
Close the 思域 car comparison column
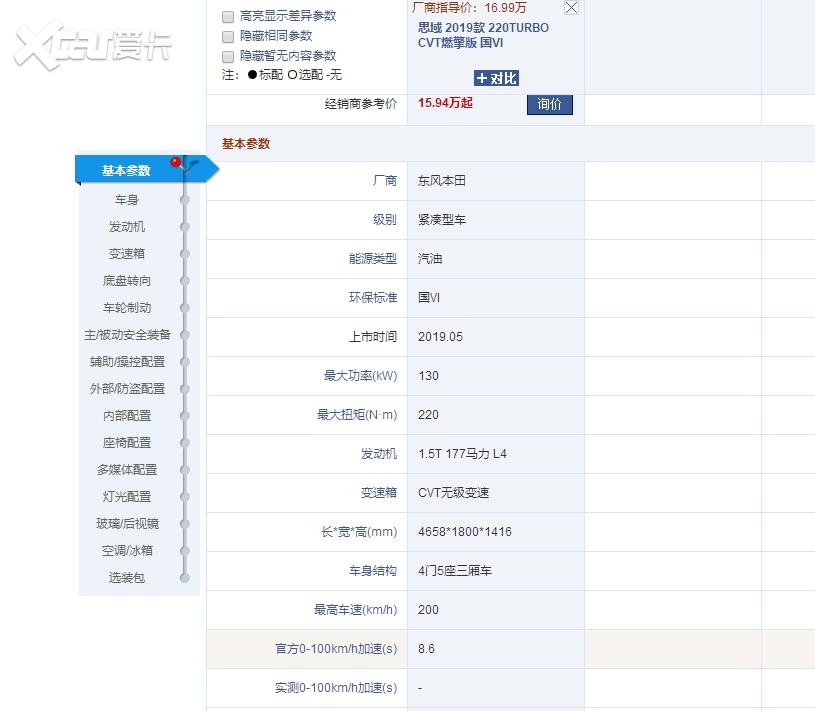click(x=571, y=8)
